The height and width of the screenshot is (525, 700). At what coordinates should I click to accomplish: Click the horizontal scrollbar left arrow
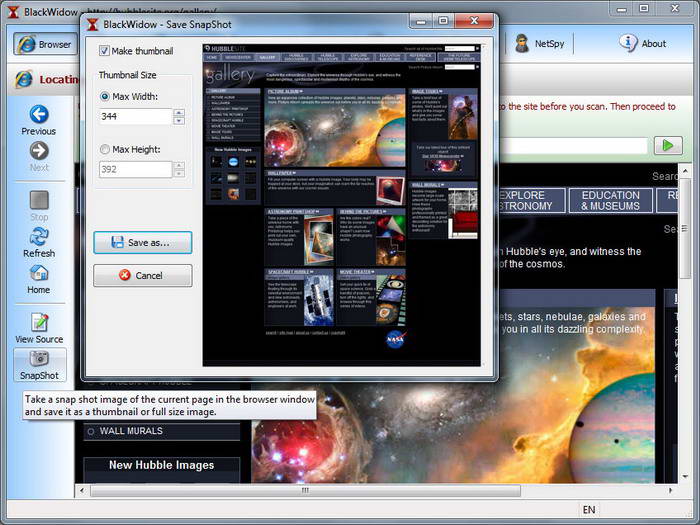[82, 491]
